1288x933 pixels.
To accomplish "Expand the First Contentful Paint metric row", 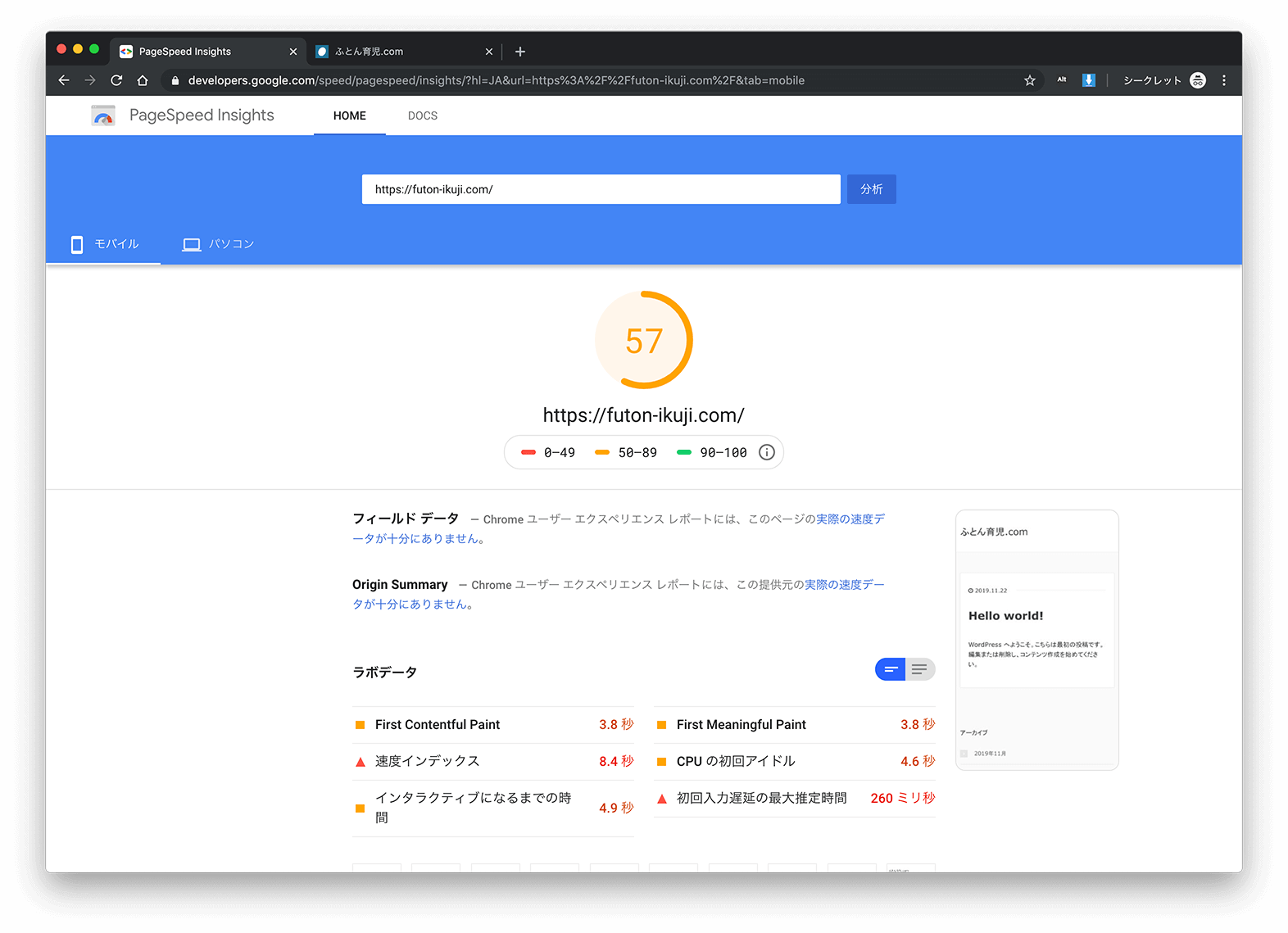I will tap(493, 725).
